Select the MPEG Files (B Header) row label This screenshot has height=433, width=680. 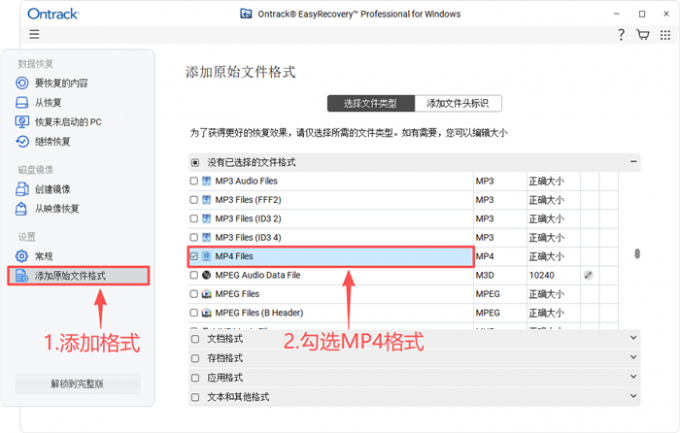click(x=259, y=313)
